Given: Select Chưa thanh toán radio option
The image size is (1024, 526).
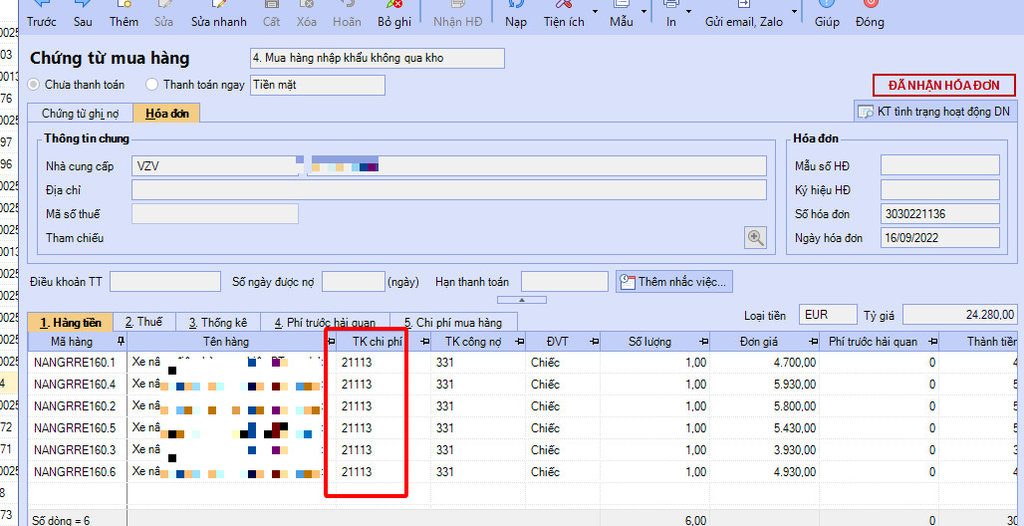Looking at the screenshot, I should pos(33,85).
